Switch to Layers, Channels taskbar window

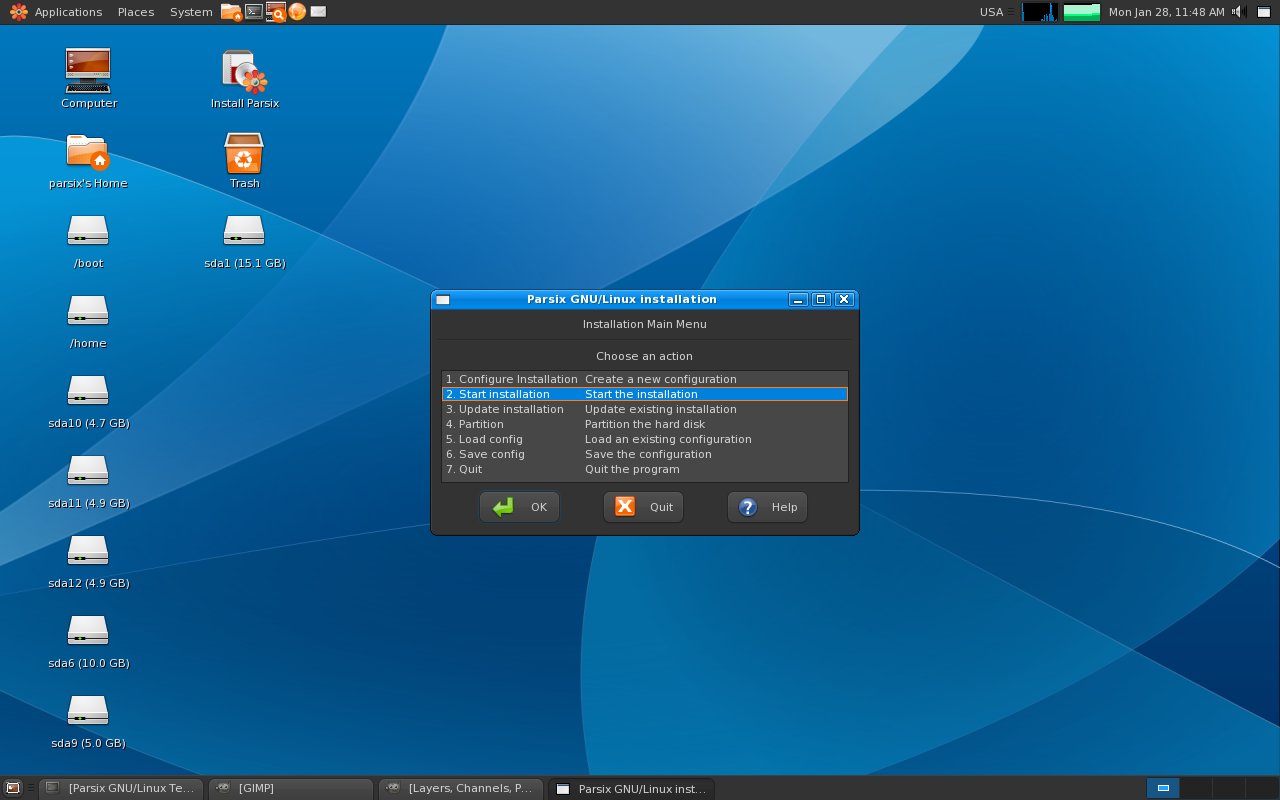[461, 788]
